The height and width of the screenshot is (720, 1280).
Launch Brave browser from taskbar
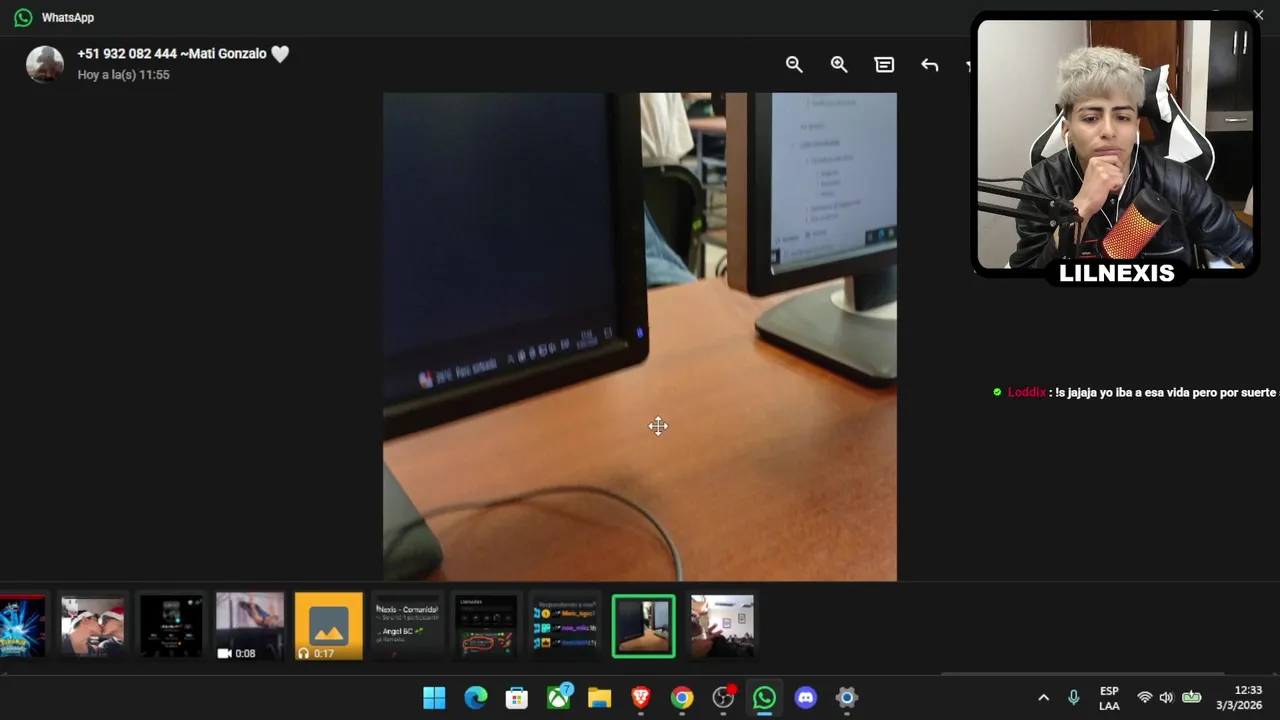click(641, 698)
